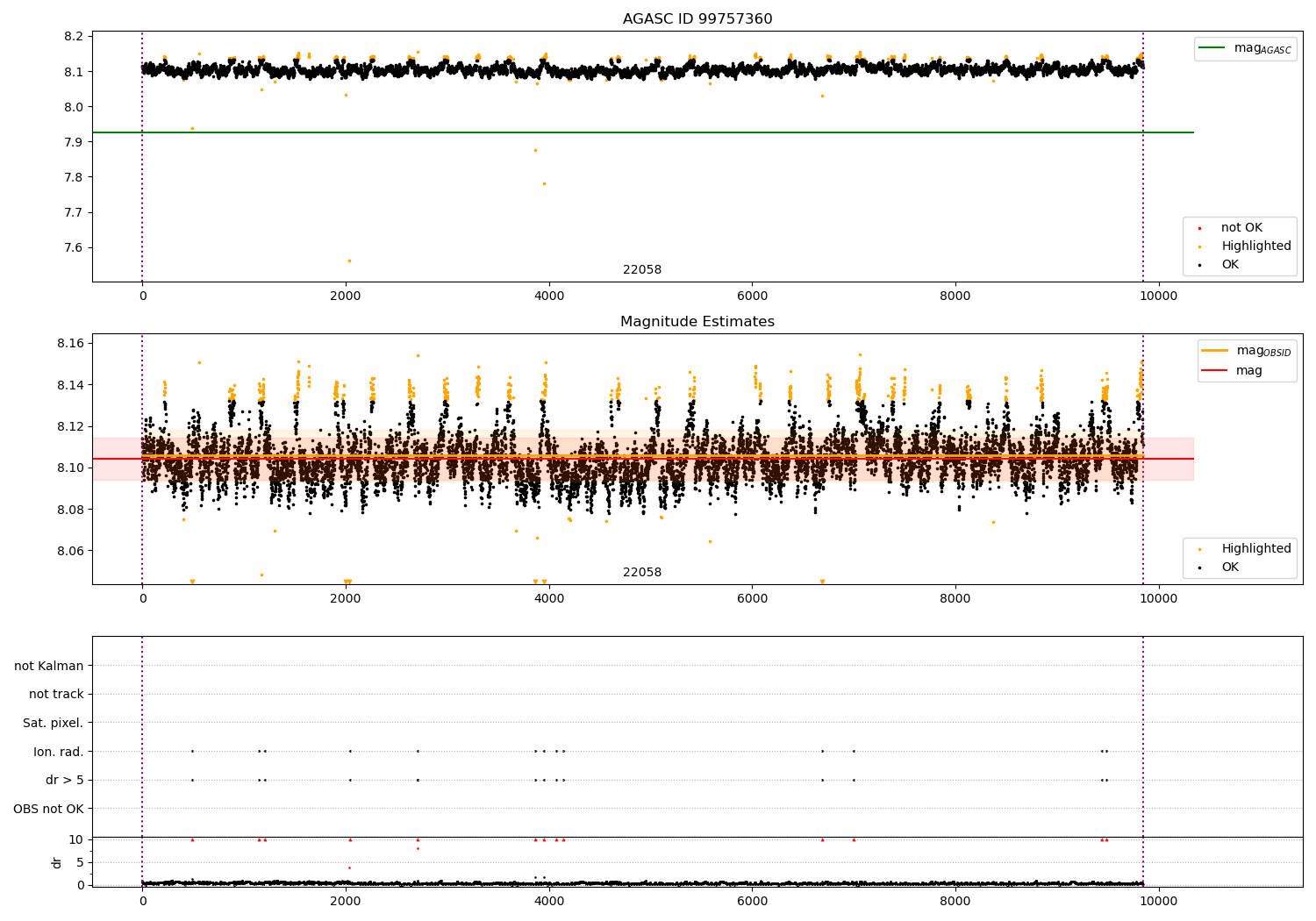Click the '8.10' y-tick in Magnitude Estimates plot

click(71, 468)
